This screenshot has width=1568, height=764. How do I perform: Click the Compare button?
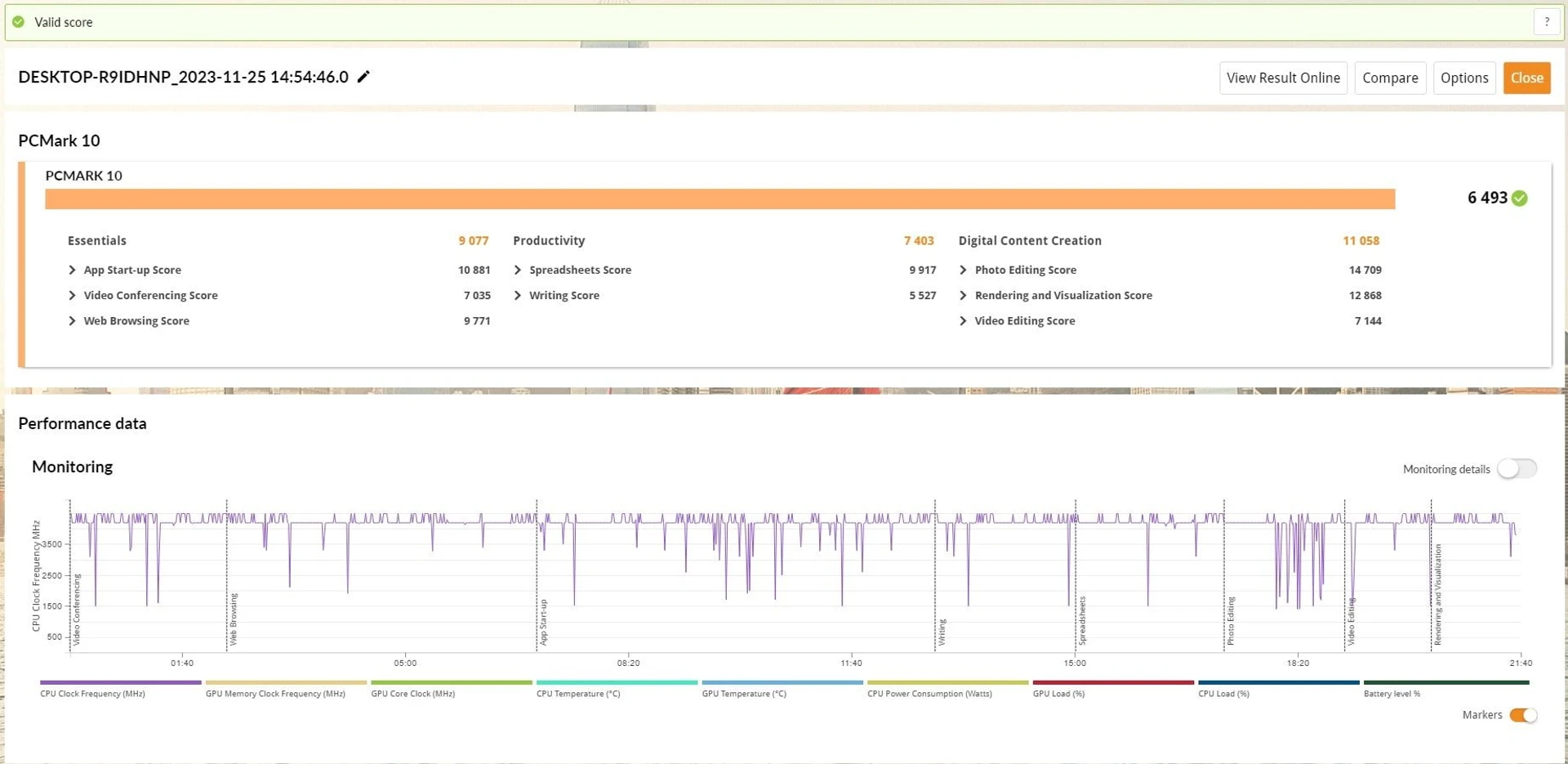coord(1390,78)
